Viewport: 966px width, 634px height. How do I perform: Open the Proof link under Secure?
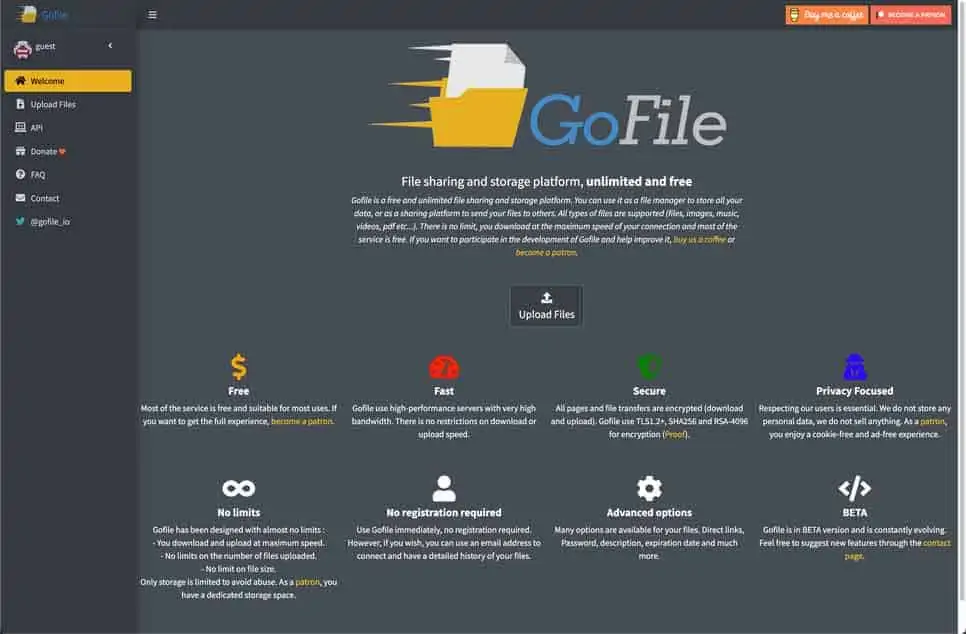click(x=675, y=436)
